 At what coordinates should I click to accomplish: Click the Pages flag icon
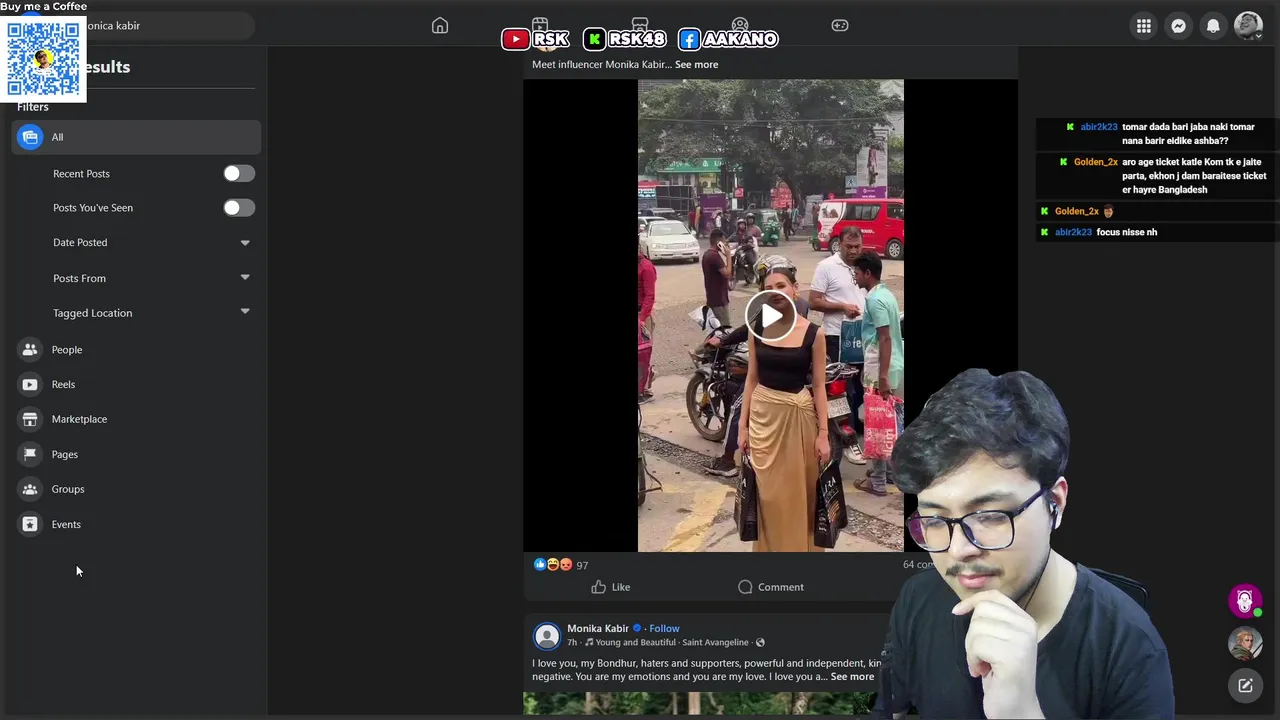pos(30,454)
